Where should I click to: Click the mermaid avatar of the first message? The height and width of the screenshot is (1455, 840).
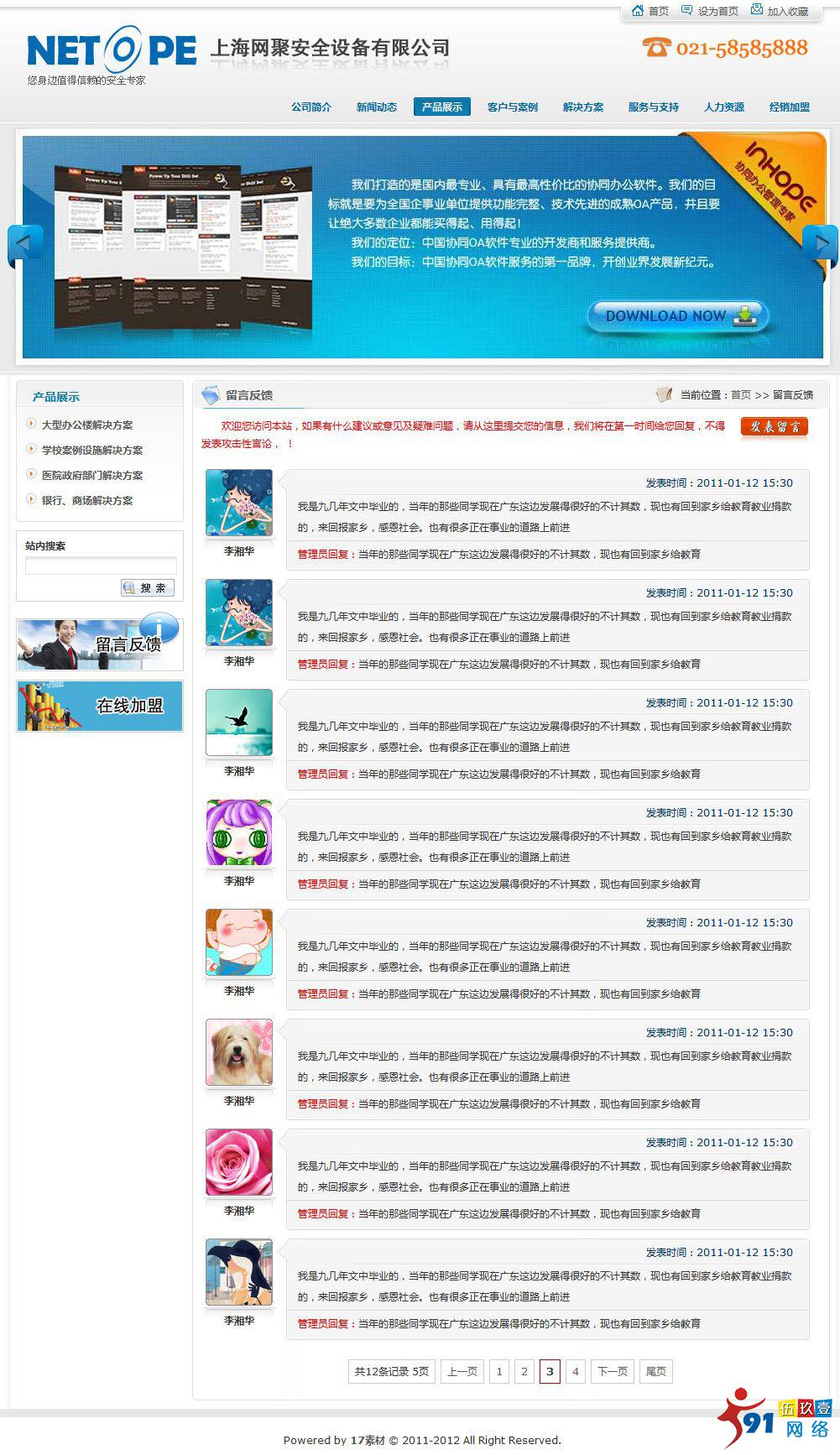[x=239, y=503]
